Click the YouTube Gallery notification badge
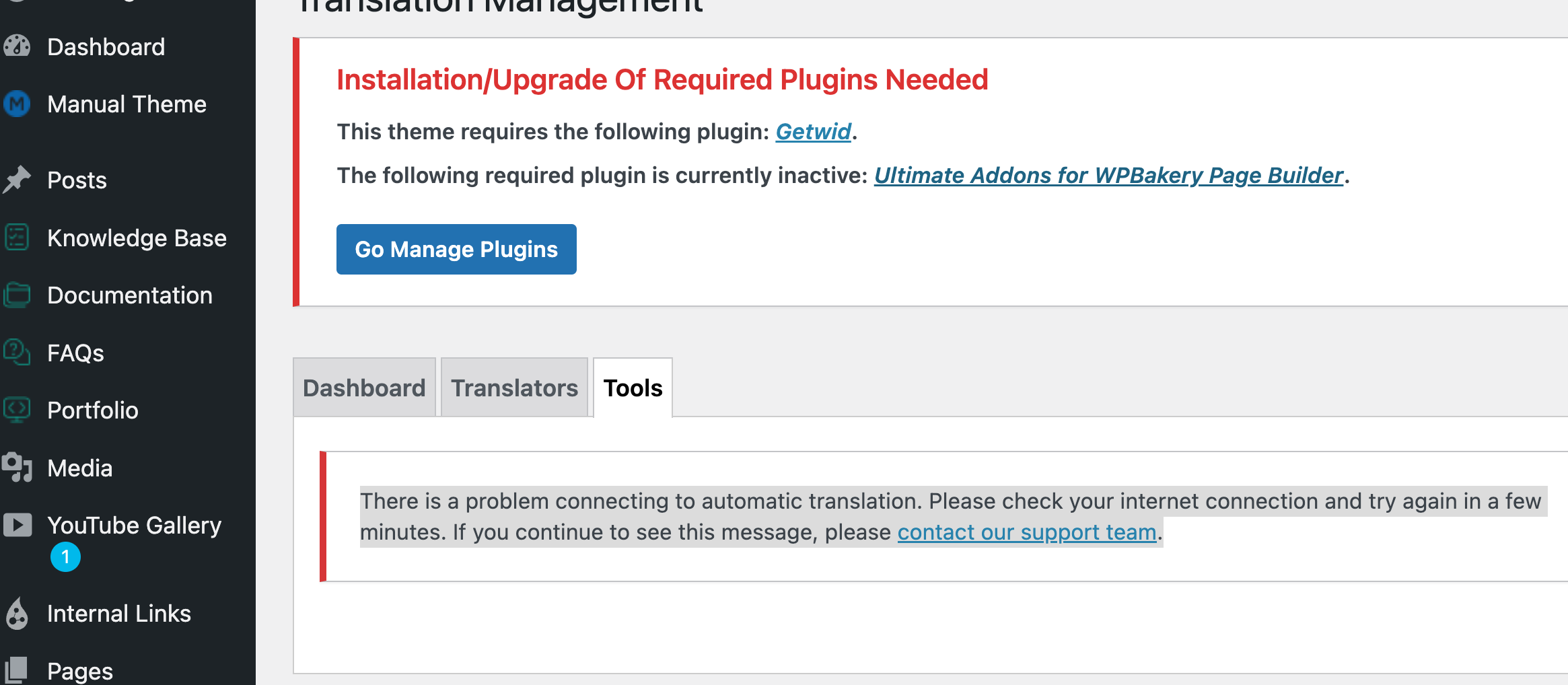 [65, 556]
